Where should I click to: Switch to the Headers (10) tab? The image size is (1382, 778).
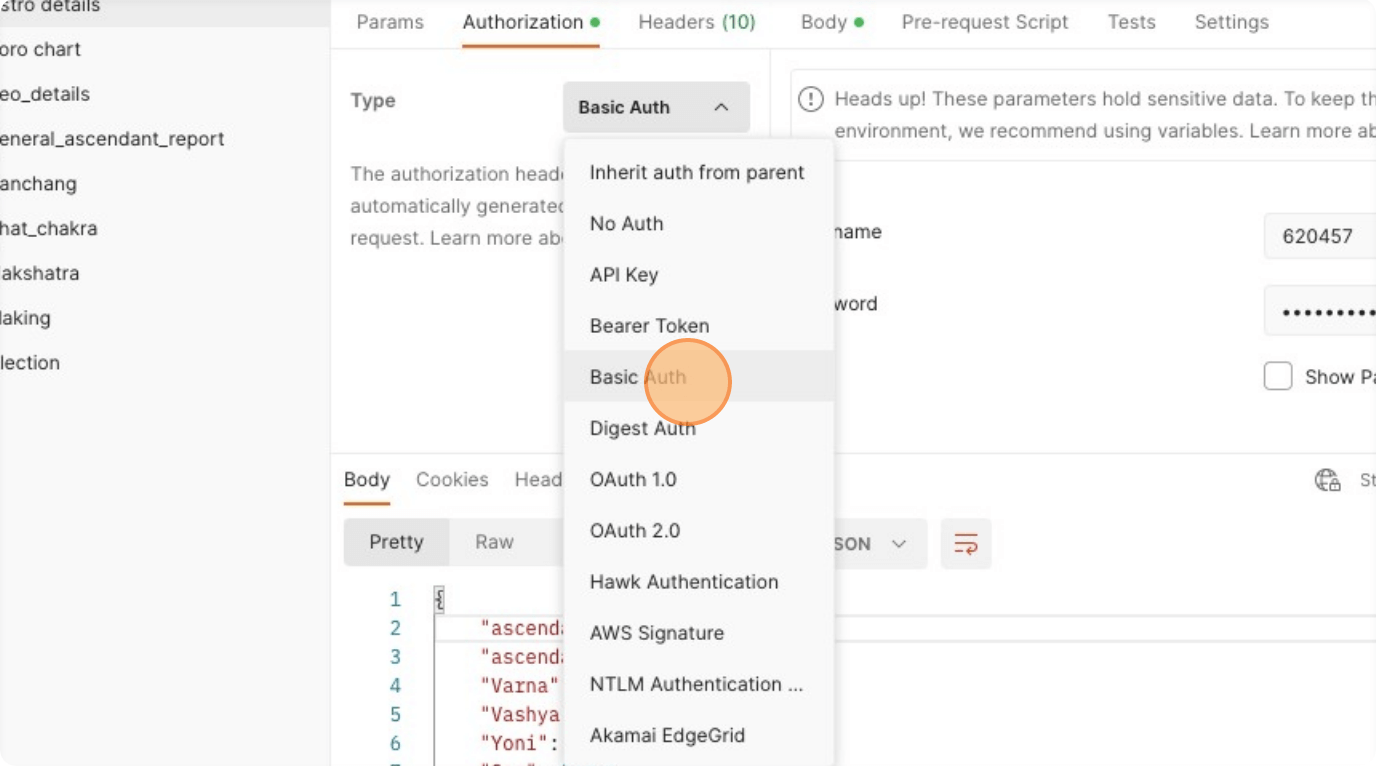coord(696,21)
